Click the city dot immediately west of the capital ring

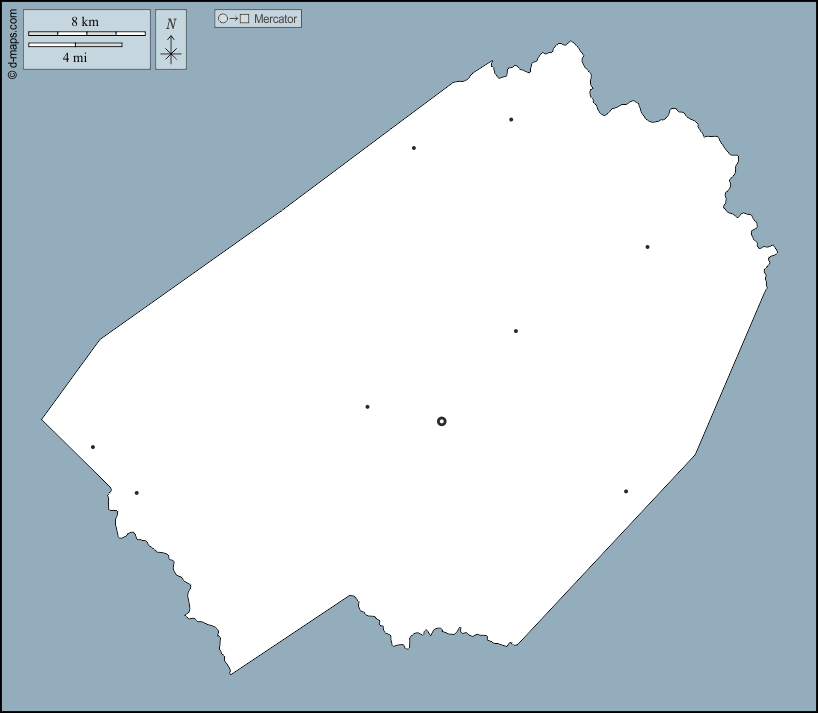(x=367, y=407)
